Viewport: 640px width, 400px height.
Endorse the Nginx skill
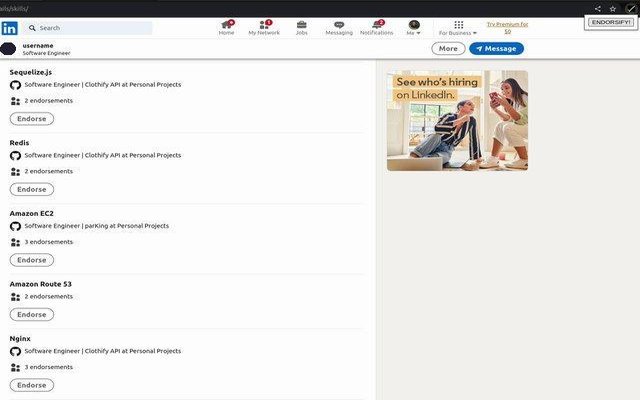32,385
